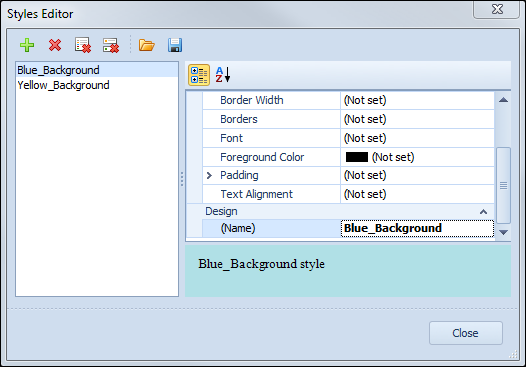Click scrollbar down arrow in property grid
Screen dimensions: 526x367
[x=503, y=232]
